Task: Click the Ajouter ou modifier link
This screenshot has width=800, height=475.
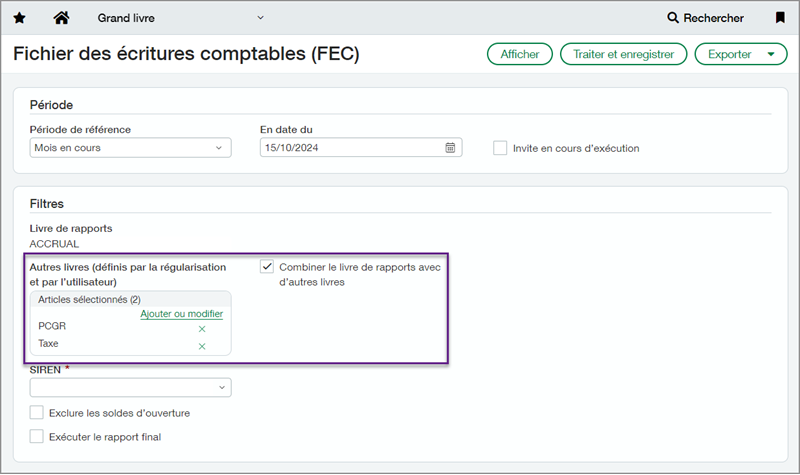Action: tap(181, 313)
